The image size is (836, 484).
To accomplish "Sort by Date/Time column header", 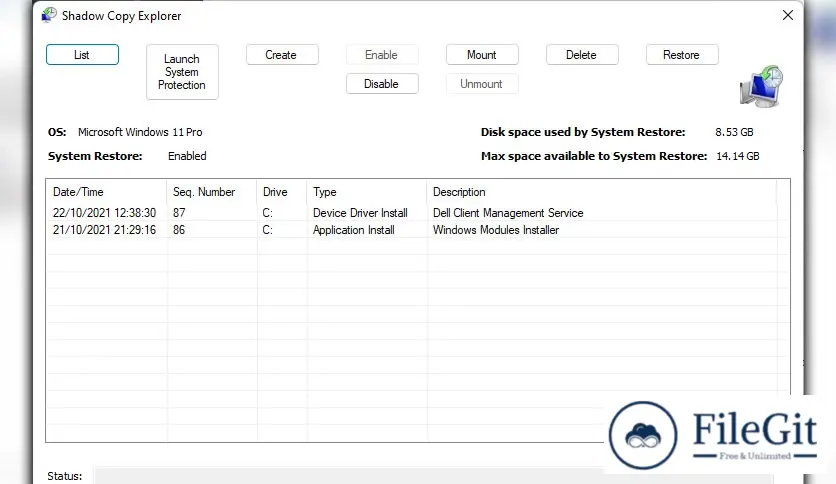I will 107,192.
